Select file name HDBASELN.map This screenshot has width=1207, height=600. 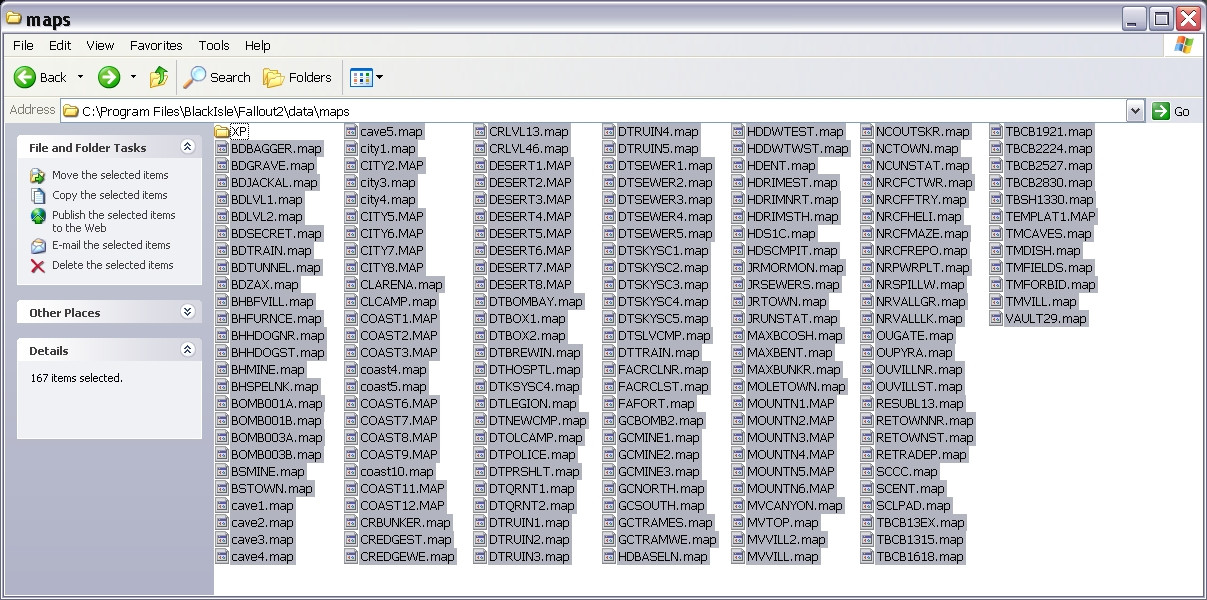(662, 557)
